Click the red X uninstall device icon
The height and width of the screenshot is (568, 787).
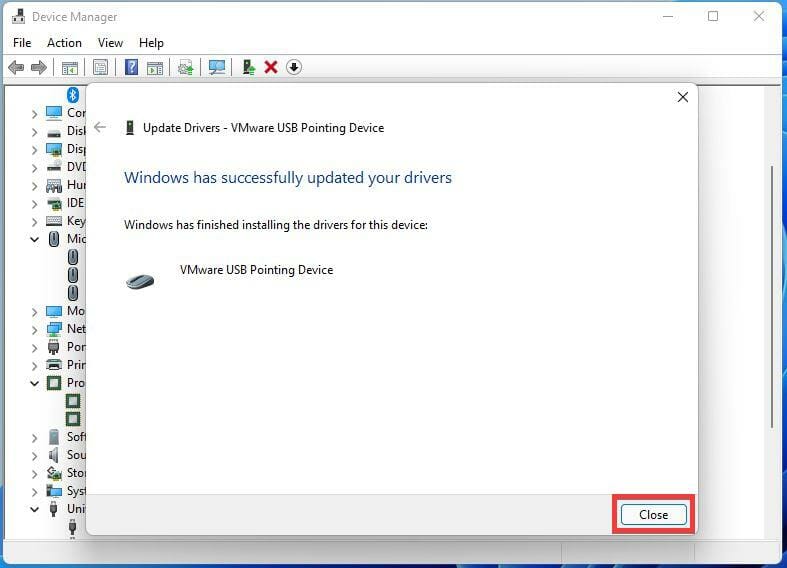[271, 67]
